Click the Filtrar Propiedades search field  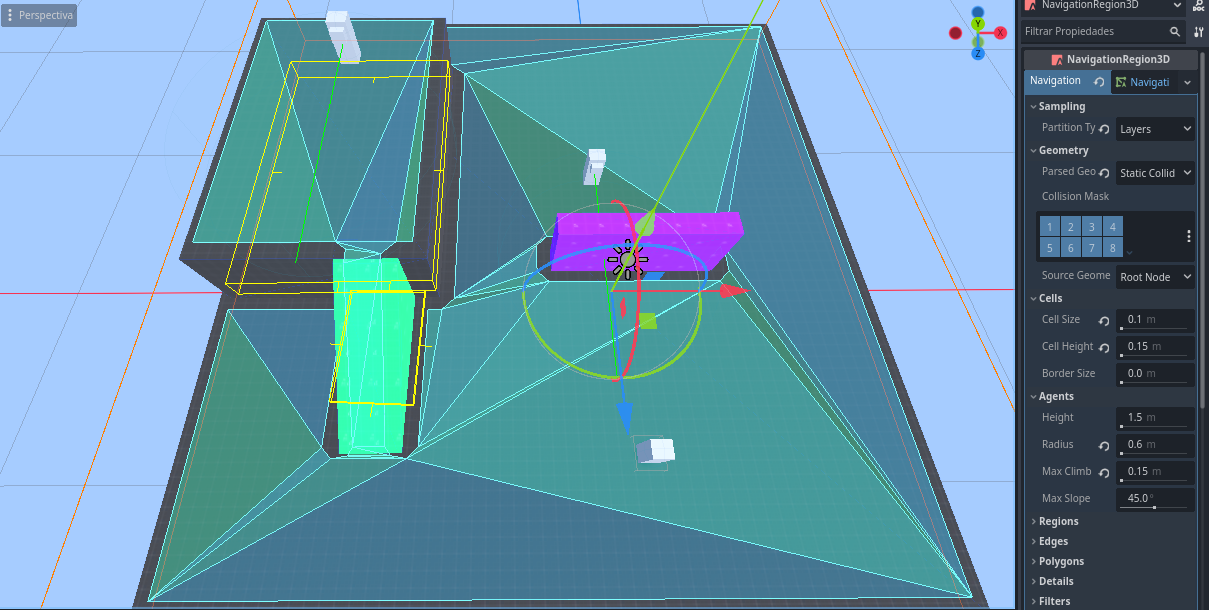(1094, 32)
